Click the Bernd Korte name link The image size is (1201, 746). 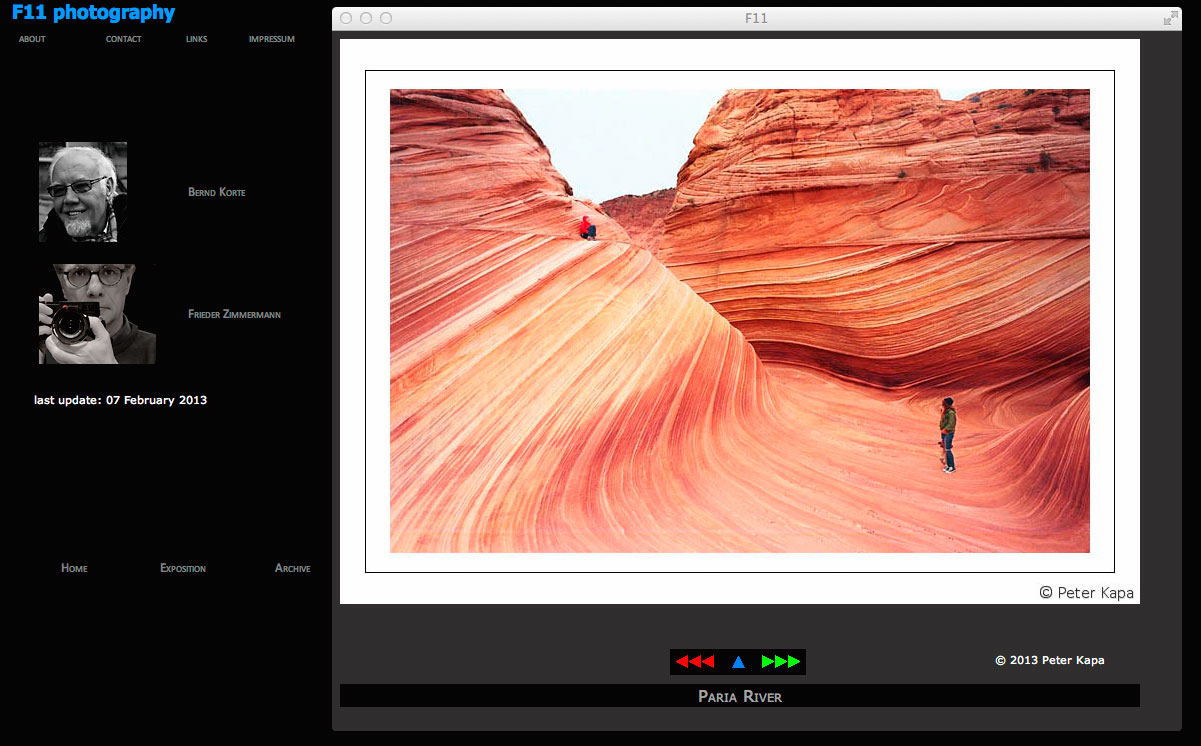tap(217, 192)
